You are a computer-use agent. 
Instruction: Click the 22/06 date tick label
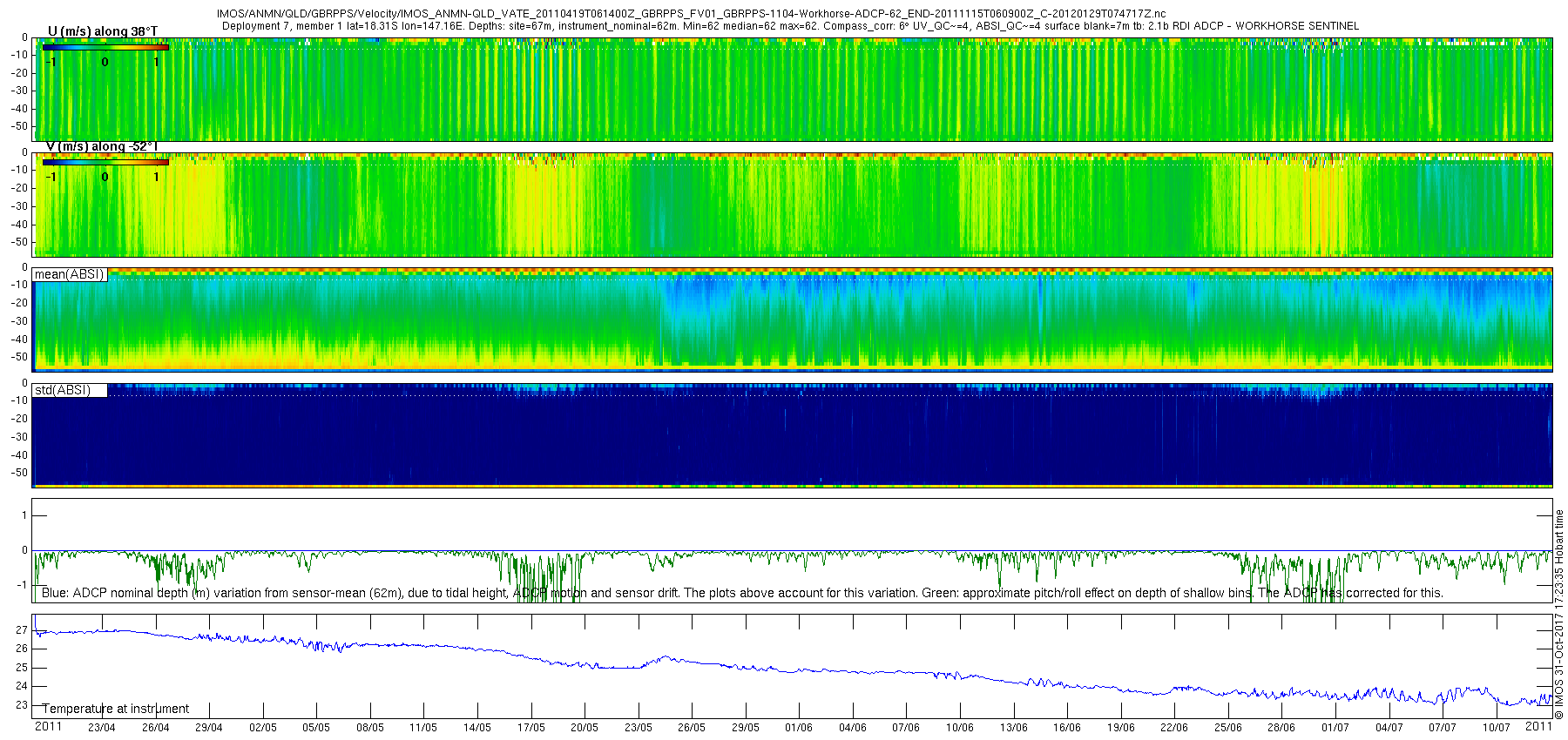click(1174, 727)
